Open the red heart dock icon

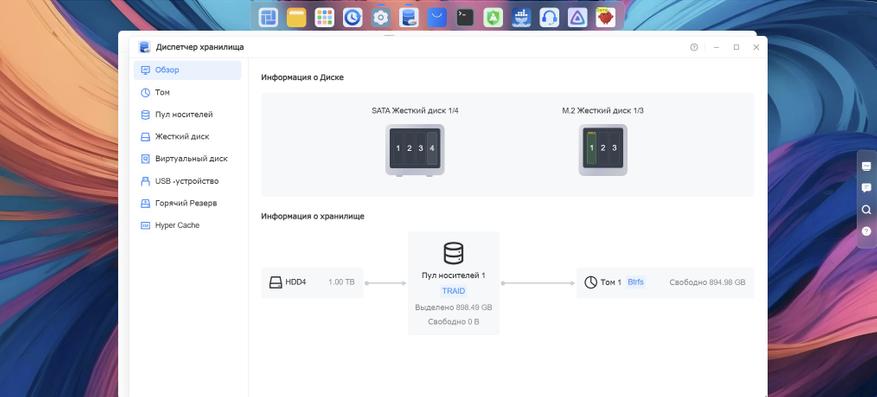605,17
